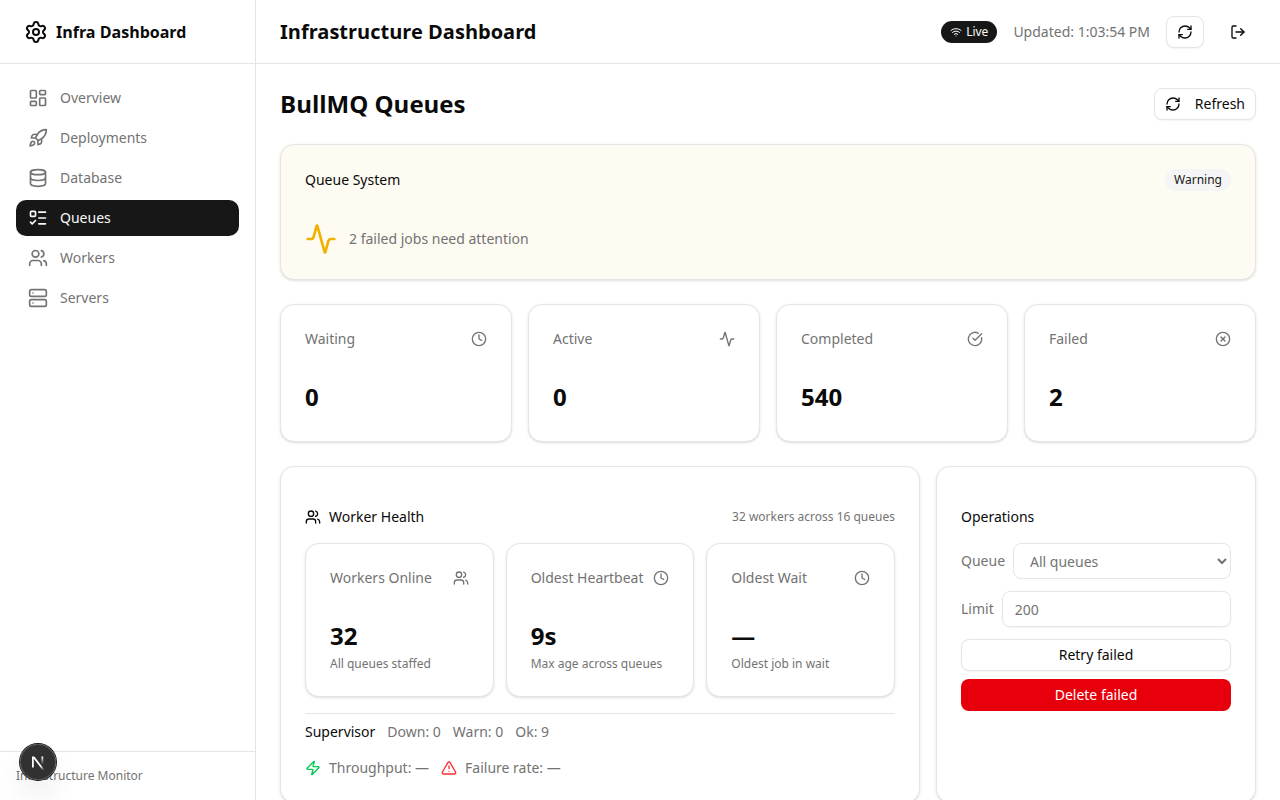Click the Workers Online value 32

click(344, 637)
